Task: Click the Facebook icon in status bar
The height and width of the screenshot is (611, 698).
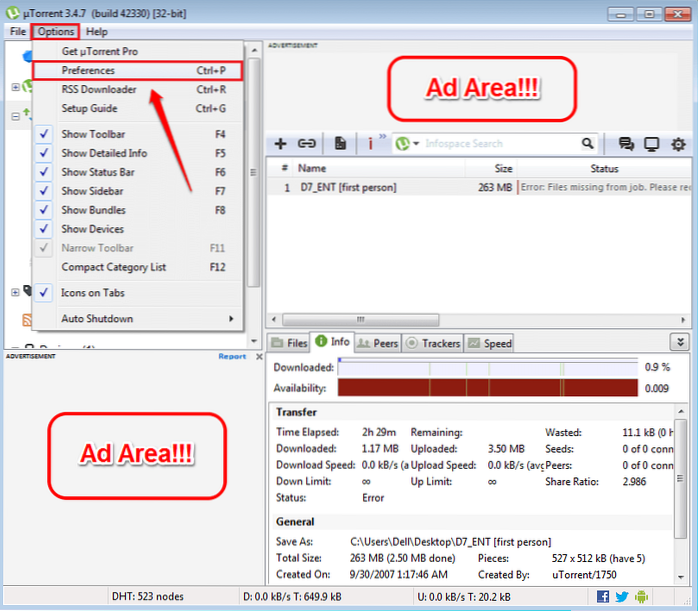Action: 603,597
